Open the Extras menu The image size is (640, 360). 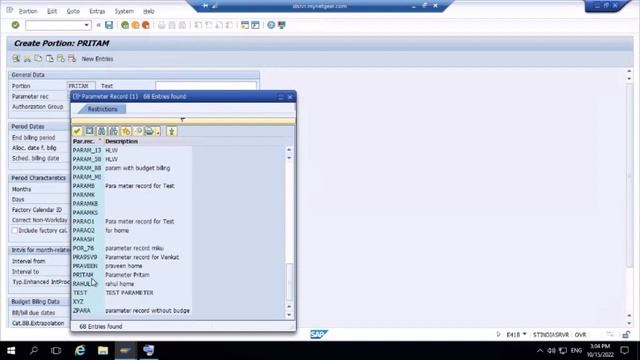coord(97,11)
